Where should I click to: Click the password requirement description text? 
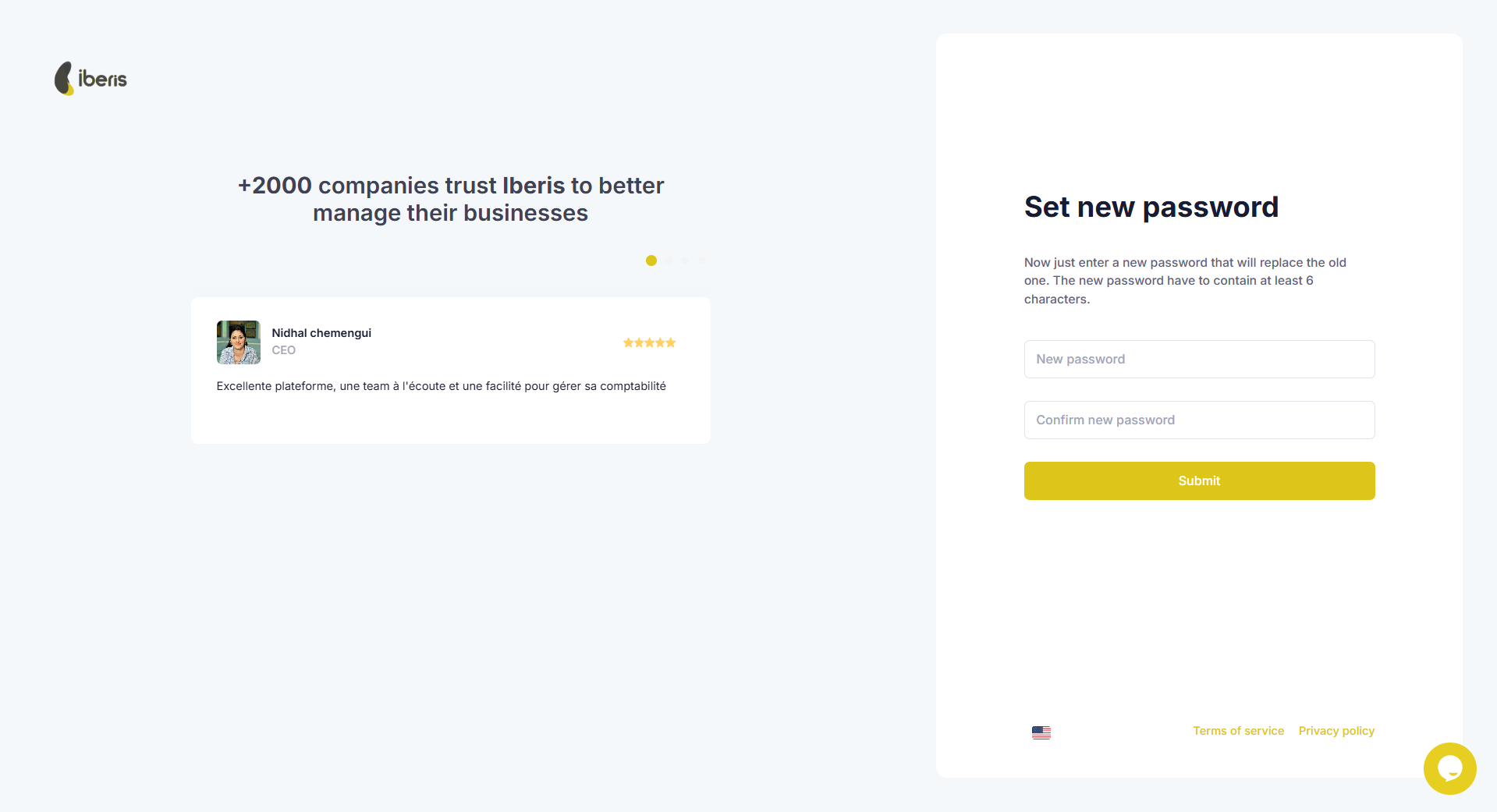1185,281
